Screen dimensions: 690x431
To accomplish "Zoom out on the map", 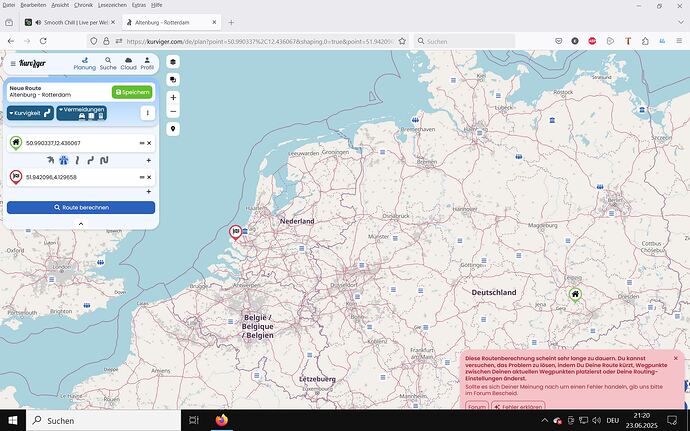I will pos(173,111).
